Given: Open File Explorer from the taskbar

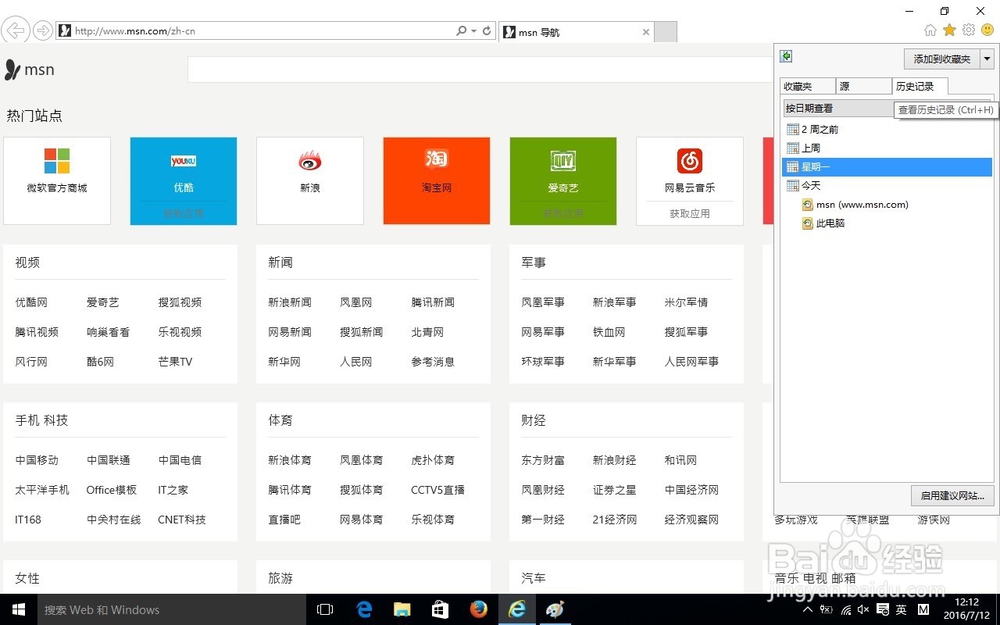Looking at the screenshot, I should click(402, 610).
